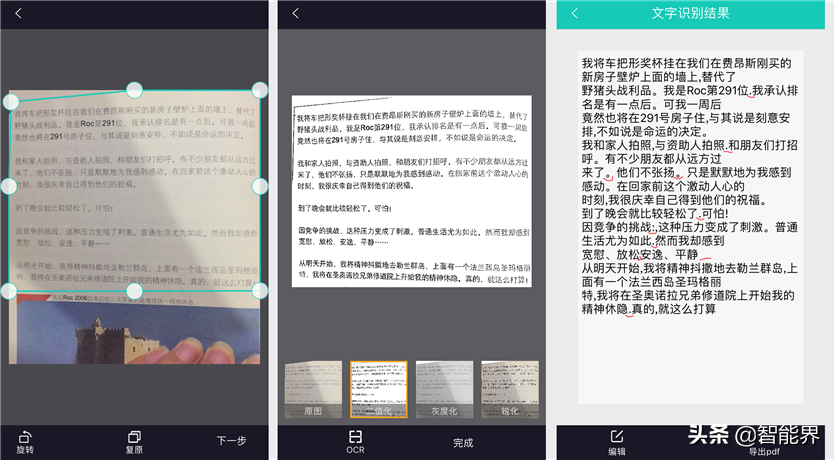Click the bottom-middle crop edge handle
Screen dimensions: 835x460
tap(134, 291)
